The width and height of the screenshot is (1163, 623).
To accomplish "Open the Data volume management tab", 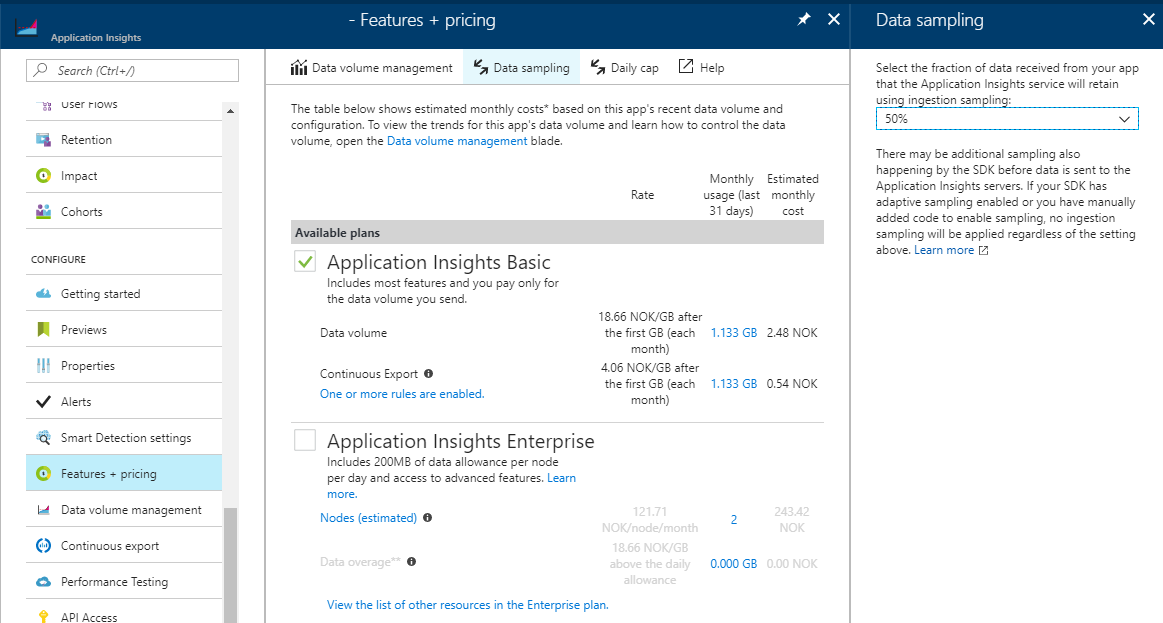I will [372, 67].
